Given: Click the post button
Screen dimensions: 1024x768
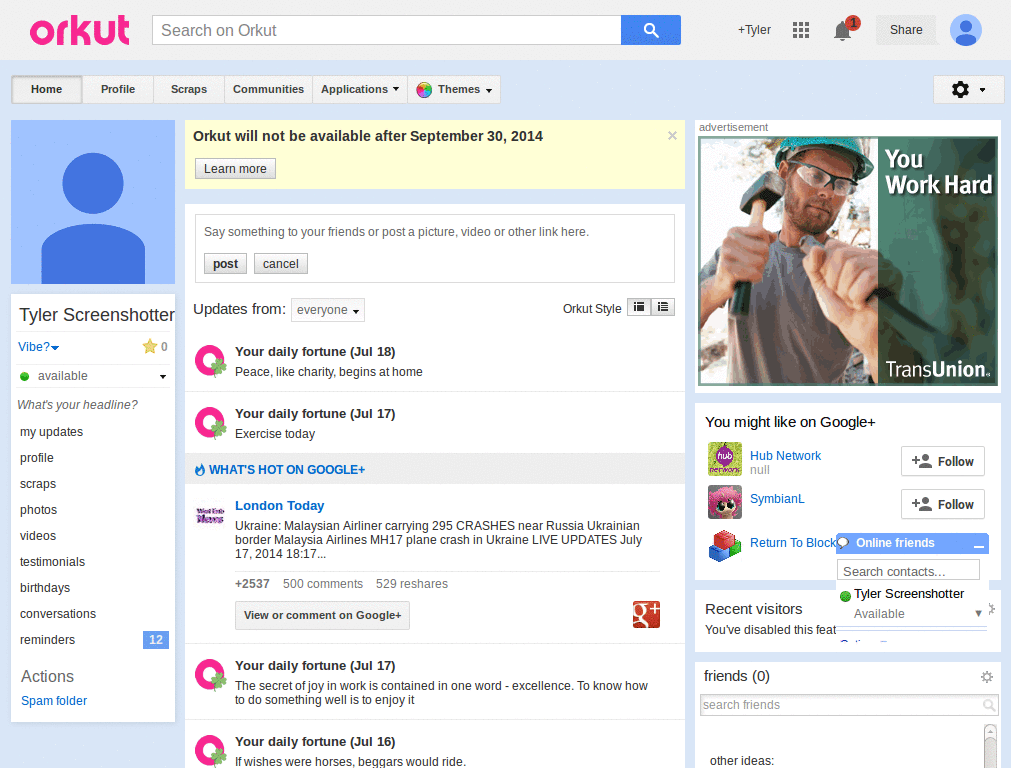Looking at the screenshot, I should 225,264.
